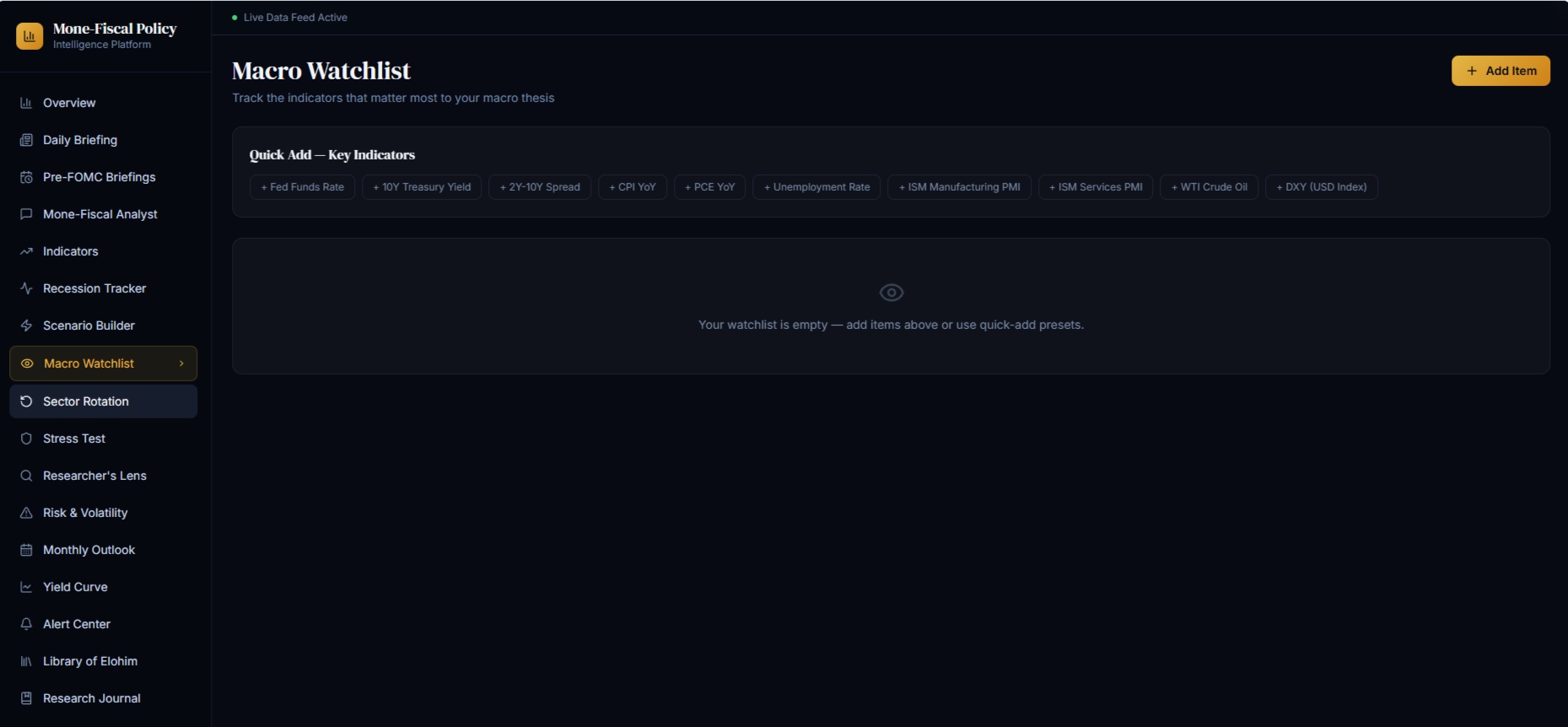Image resolution: width=1568 pixels, height=727 pixels.
Task: Quick-add PCE YoY indicator
Action: (x=709, y=187)
